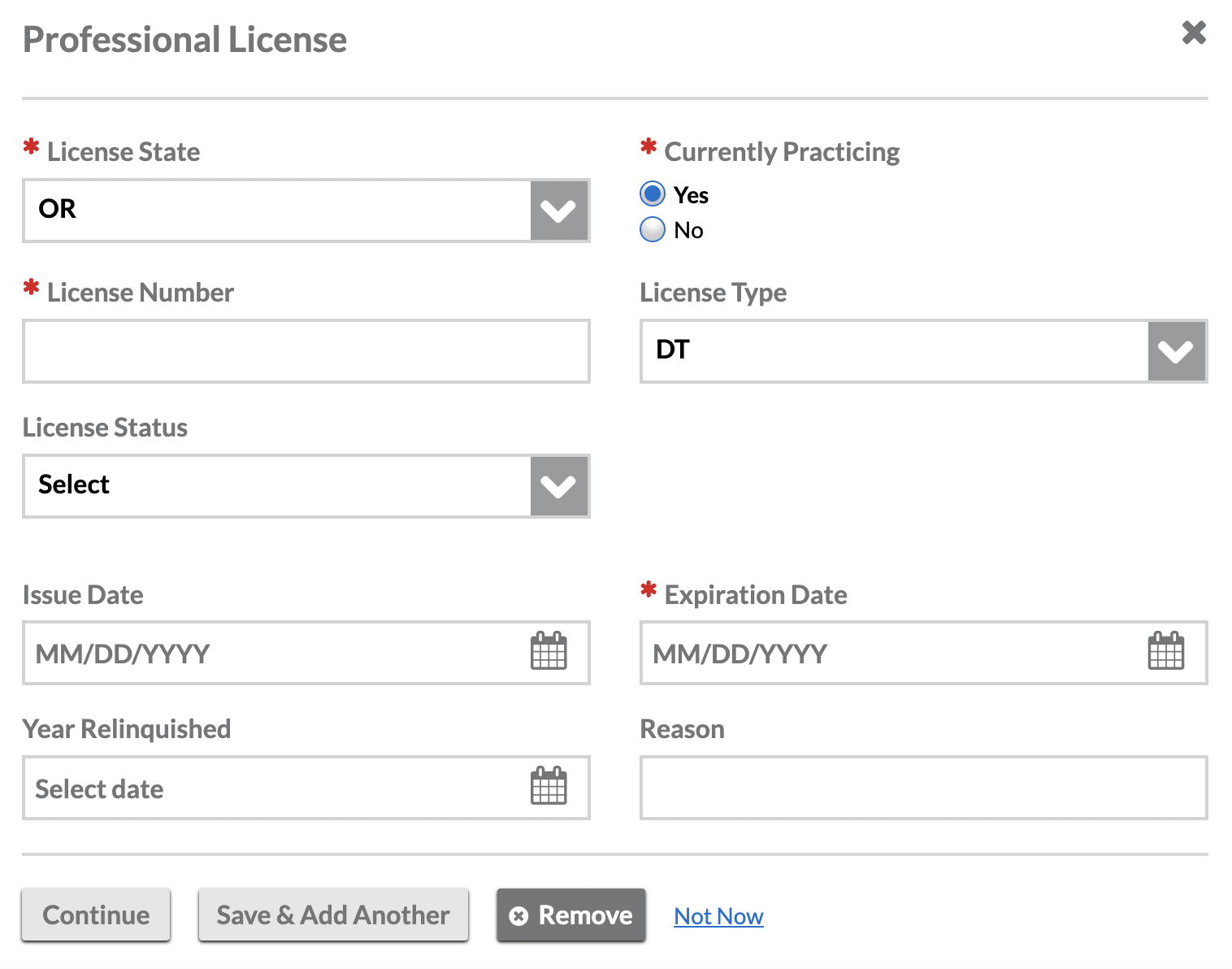
Task: Open the Expiration Date calendar picker
Action: (1166, 652)
